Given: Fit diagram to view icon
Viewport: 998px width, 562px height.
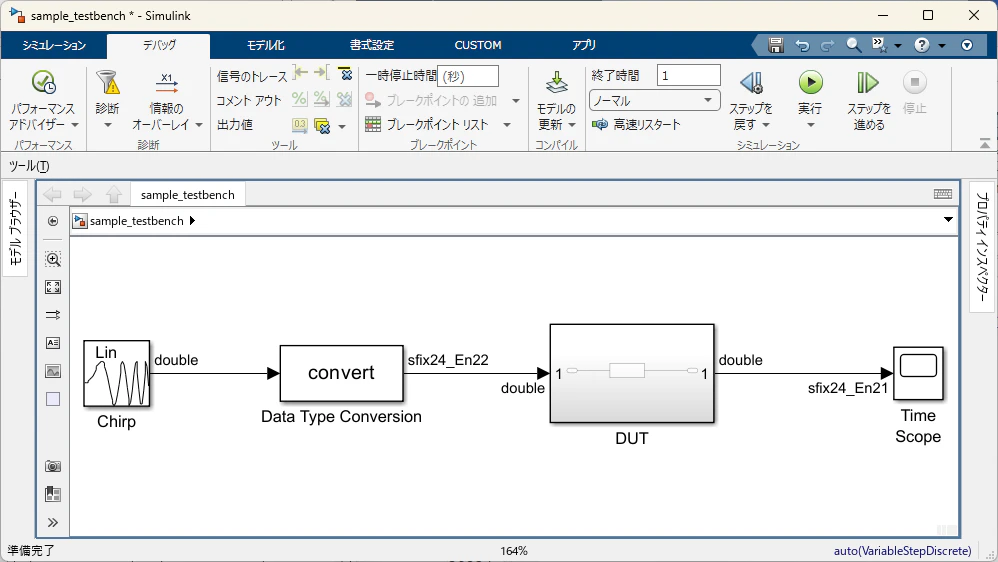Looking at the screenshot, I should (53, 287).
